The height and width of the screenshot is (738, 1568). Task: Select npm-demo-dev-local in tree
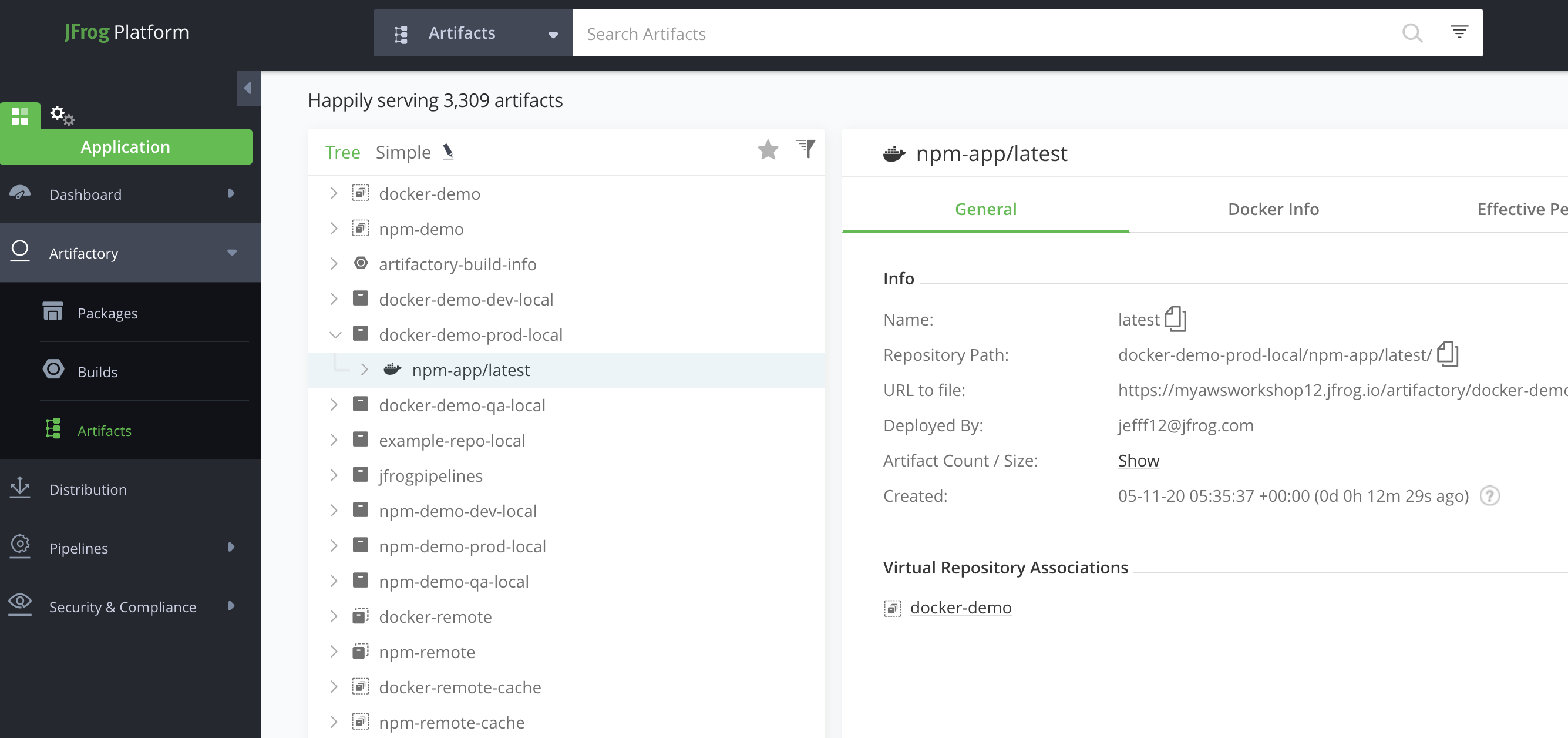pyautogui.click(x=457, y=511)
